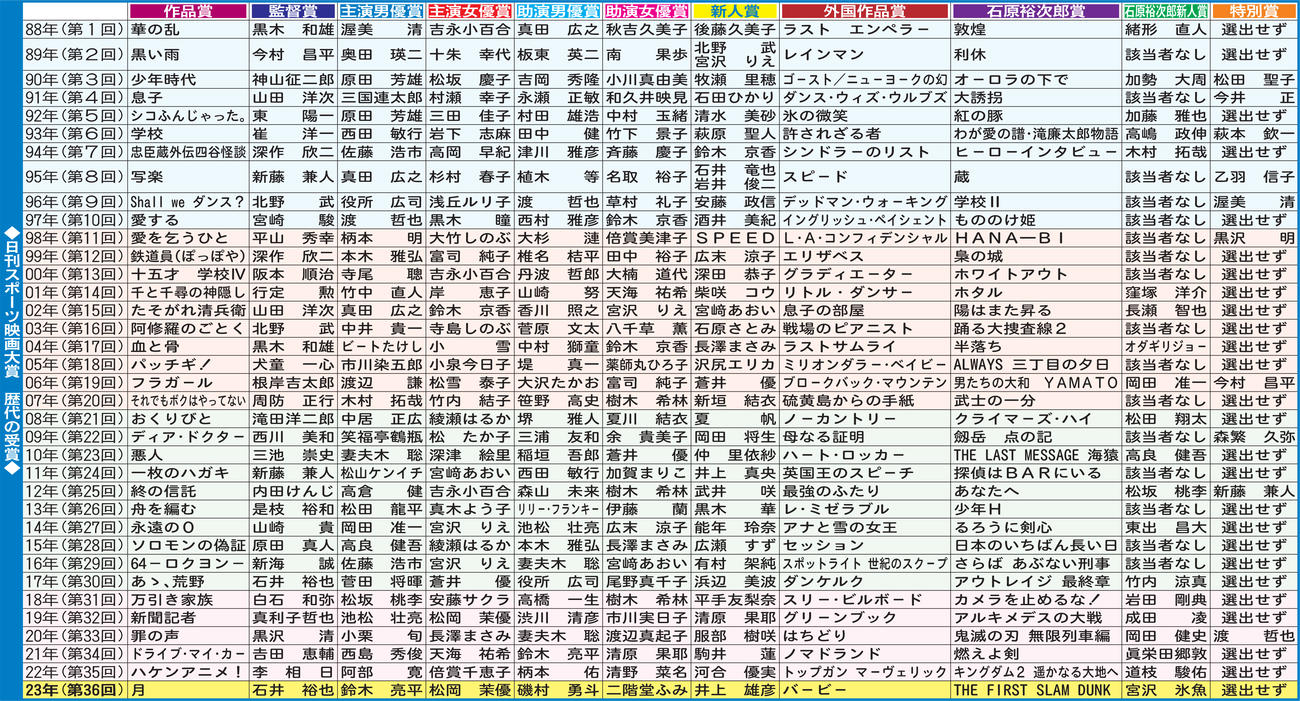Viewport: 1300px width, 701px height.
Task: Click foreign film レインマン
Action: click(x=824, y=54)
